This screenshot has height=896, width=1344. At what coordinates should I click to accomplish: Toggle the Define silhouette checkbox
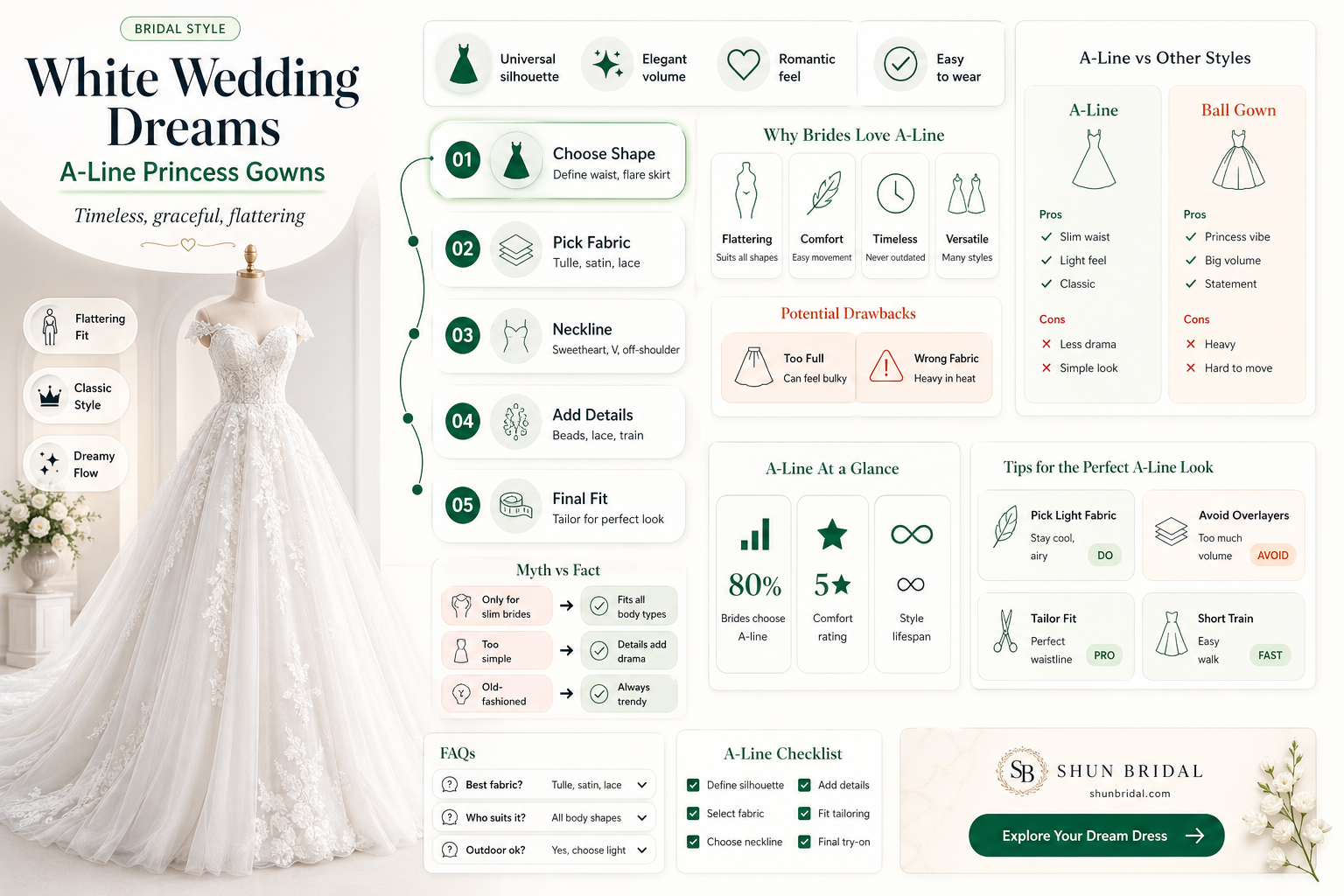693,785
